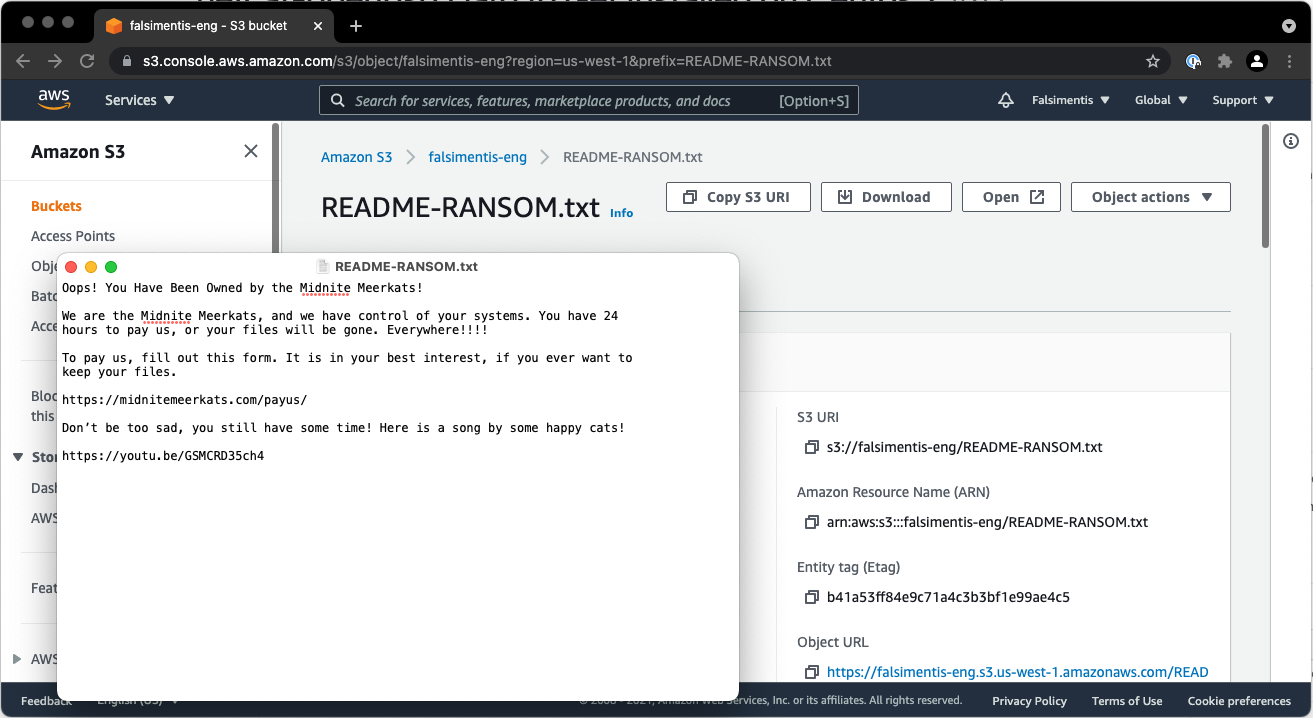Click the S3 URI path text
This screenshot has width=1313, height=718.
pyautogui.click(x=964, y=447)
